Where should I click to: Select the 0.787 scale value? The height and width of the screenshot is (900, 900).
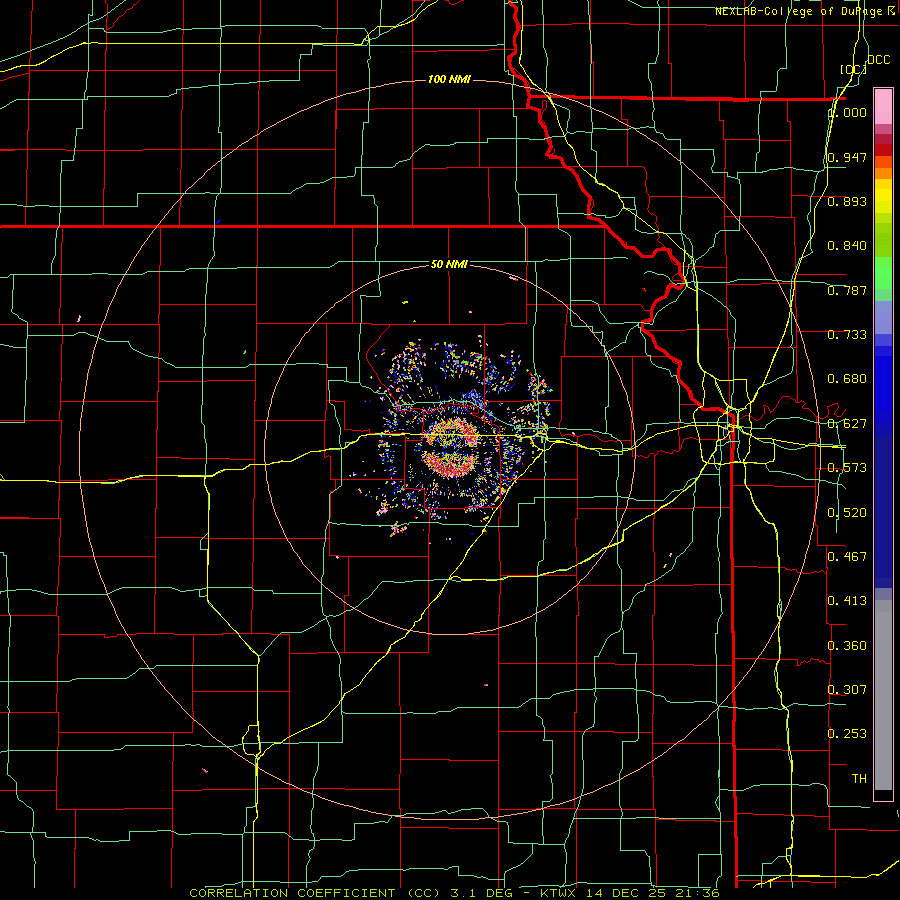(x=847, y=290)
